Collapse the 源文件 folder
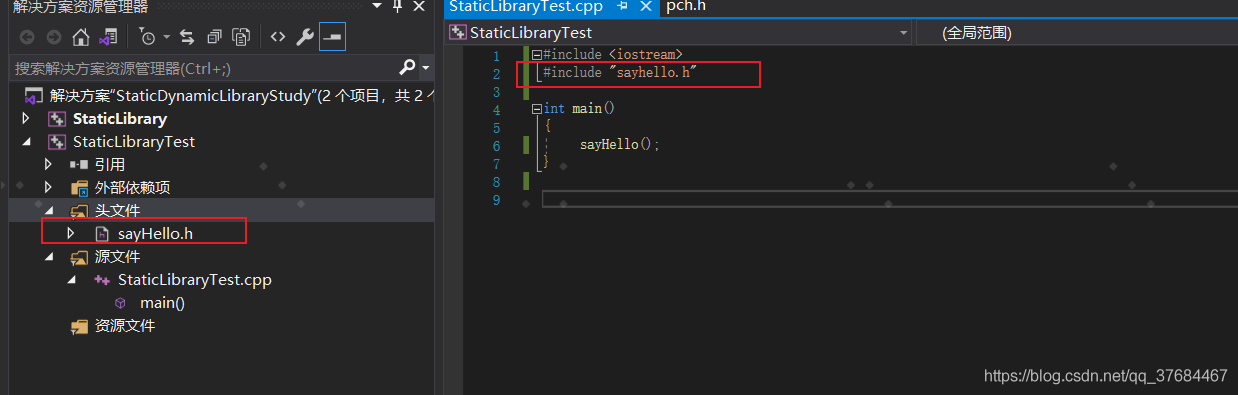Image resolution: width=1238 pixels, height=395 pixels. tap(48, 257)
